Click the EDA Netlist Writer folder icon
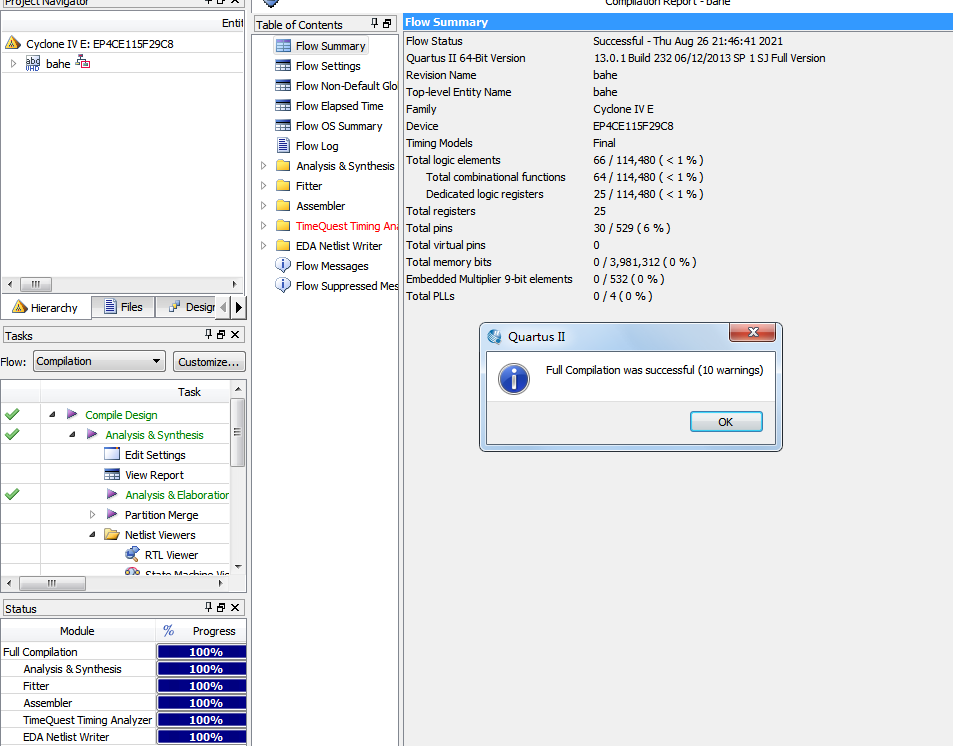Image resolution: width=953 pixels, height=746 pixels. [283, 246]
